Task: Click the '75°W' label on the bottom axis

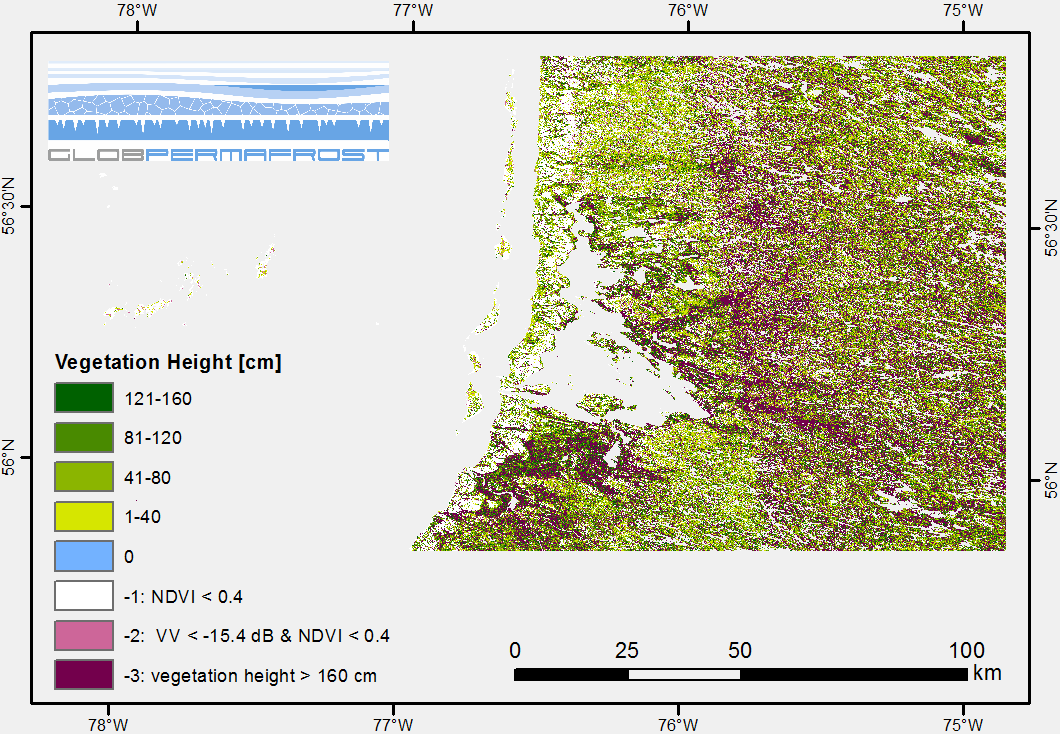Action: pyautogui.click(x=963, y=725)
